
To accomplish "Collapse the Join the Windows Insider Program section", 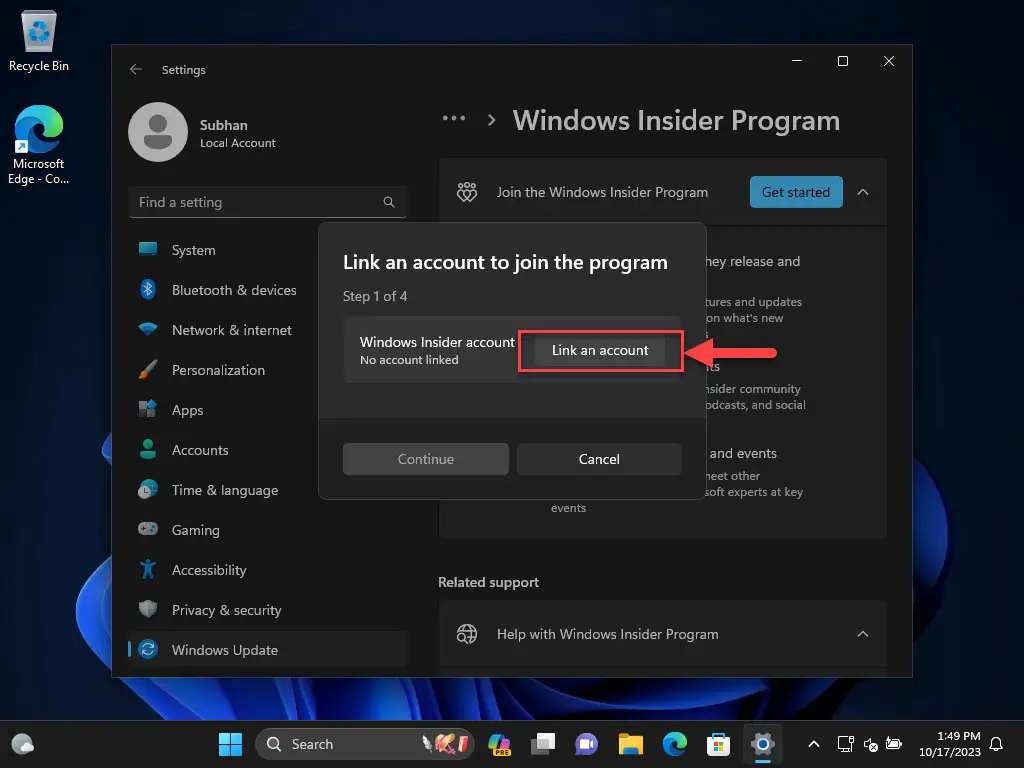I will coord(863,192).
